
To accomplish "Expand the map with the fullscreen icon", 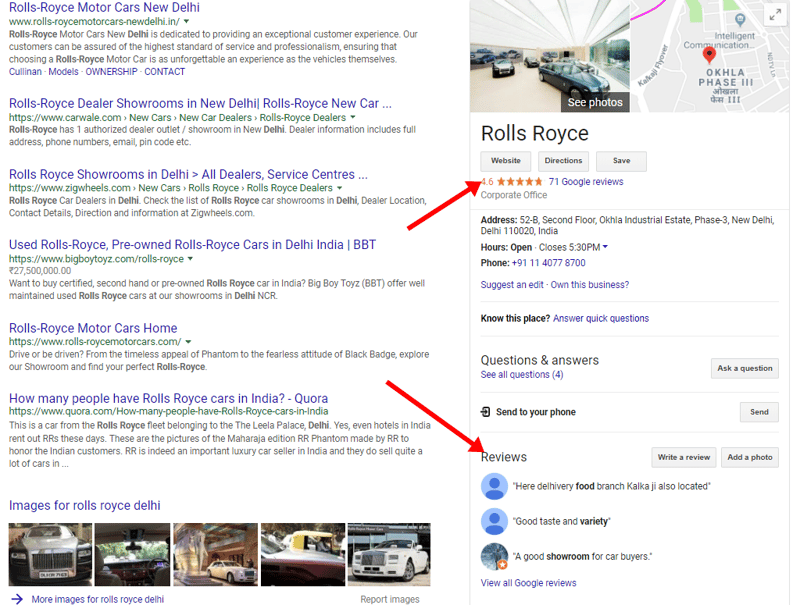I will click(x=775, y=15).
